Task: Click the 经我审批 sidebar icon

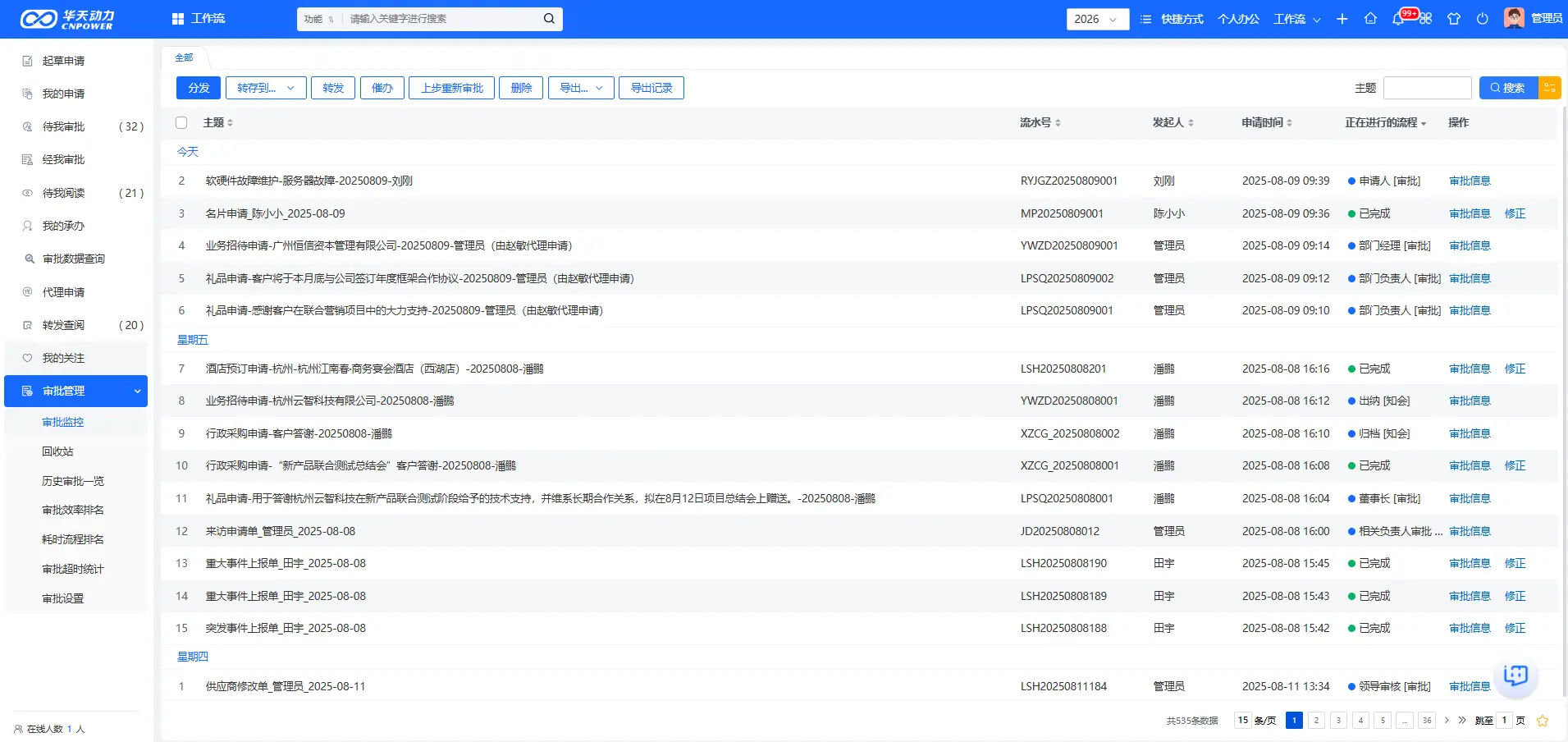Action: click(x=27, y=159)
